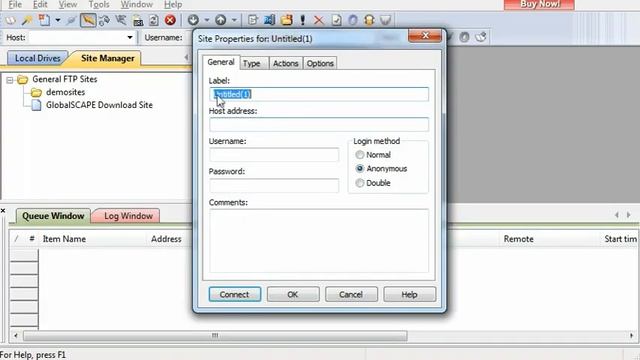Image resolution: width=640 pixels, height=360 pixels.
Task: Open the File menu
Action: (x=15, y=4)
